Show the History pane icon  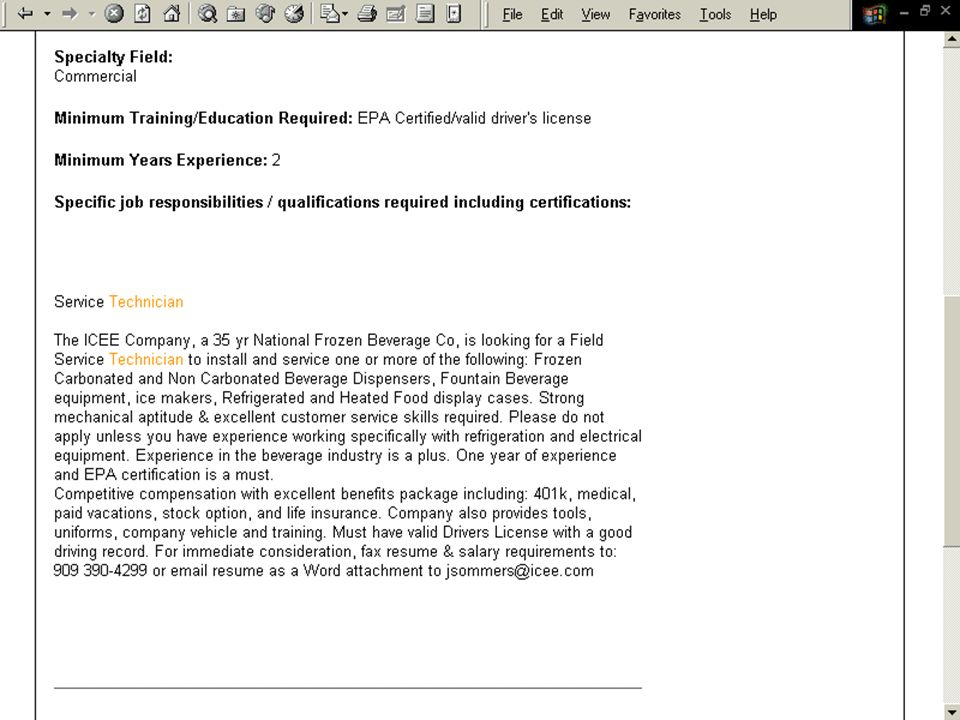(294, 13)
